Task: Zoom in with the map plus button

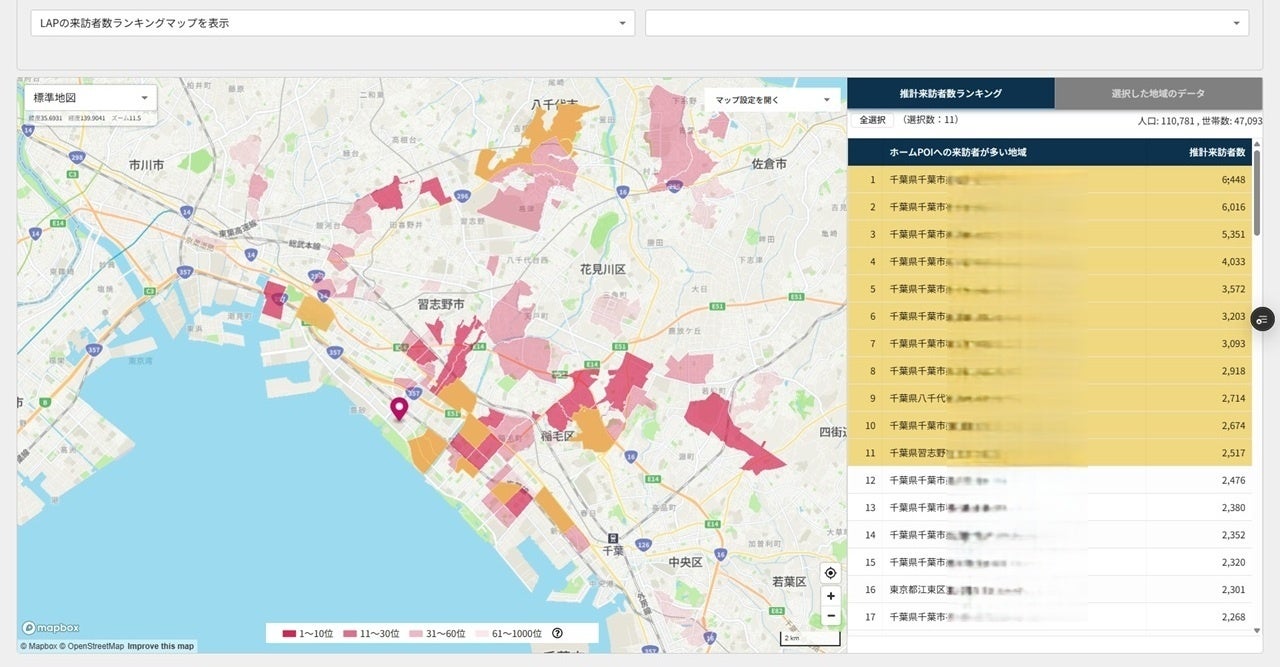Action: (830, 595)
